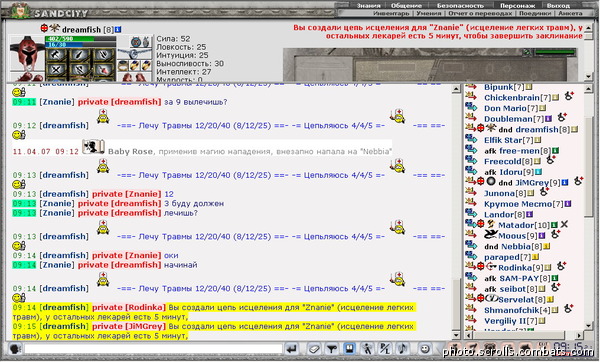Click the speaking-head icon beside chat input
Screen dimensions: 600x362
click(15, 349)
